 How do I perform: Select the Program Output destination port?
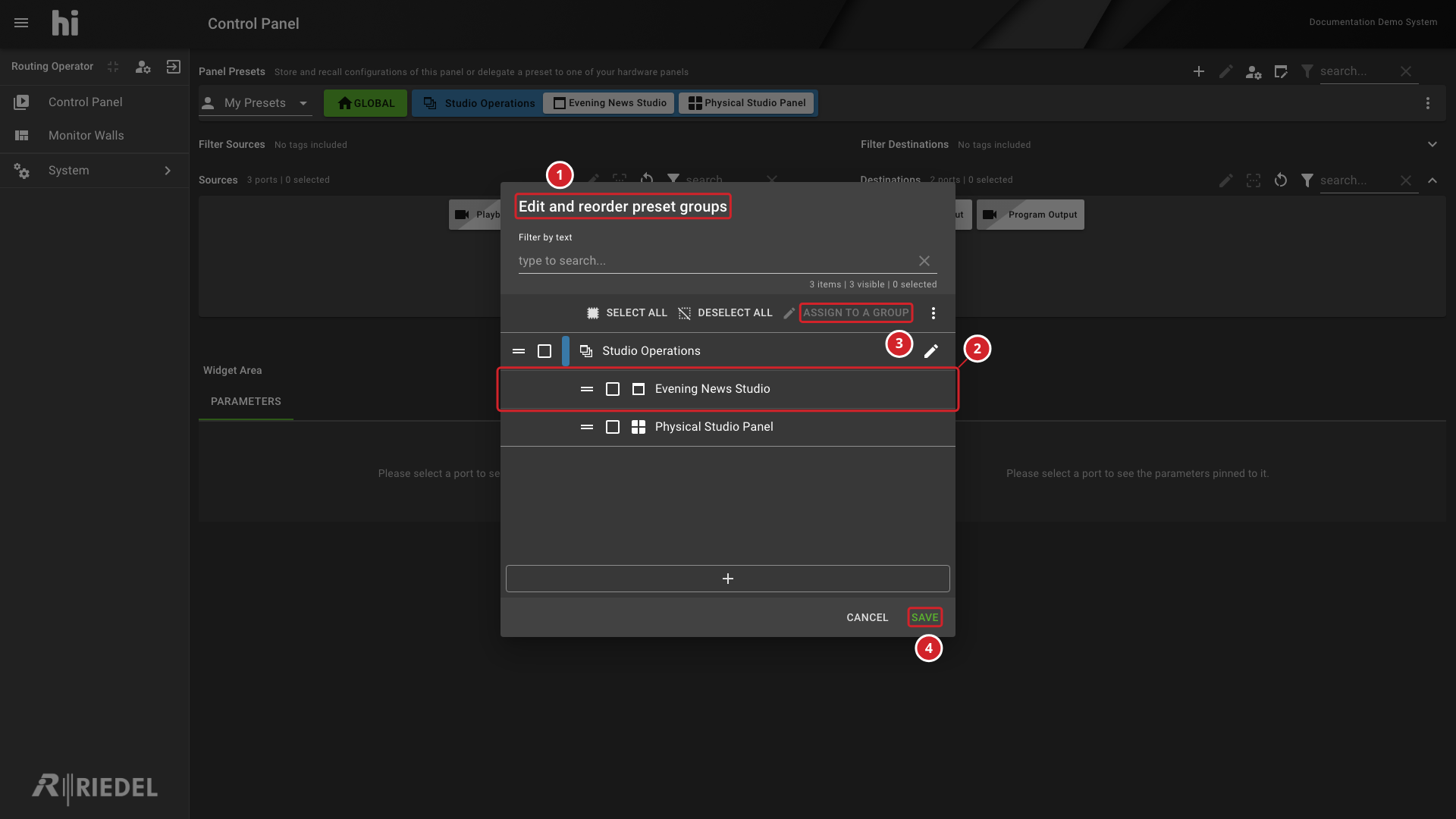(x=1031, y=215)
